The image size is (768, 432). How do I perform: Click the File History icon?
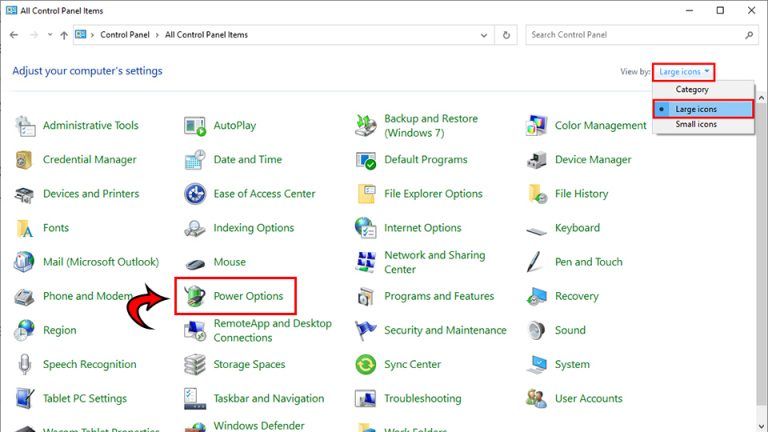[537, 193]
